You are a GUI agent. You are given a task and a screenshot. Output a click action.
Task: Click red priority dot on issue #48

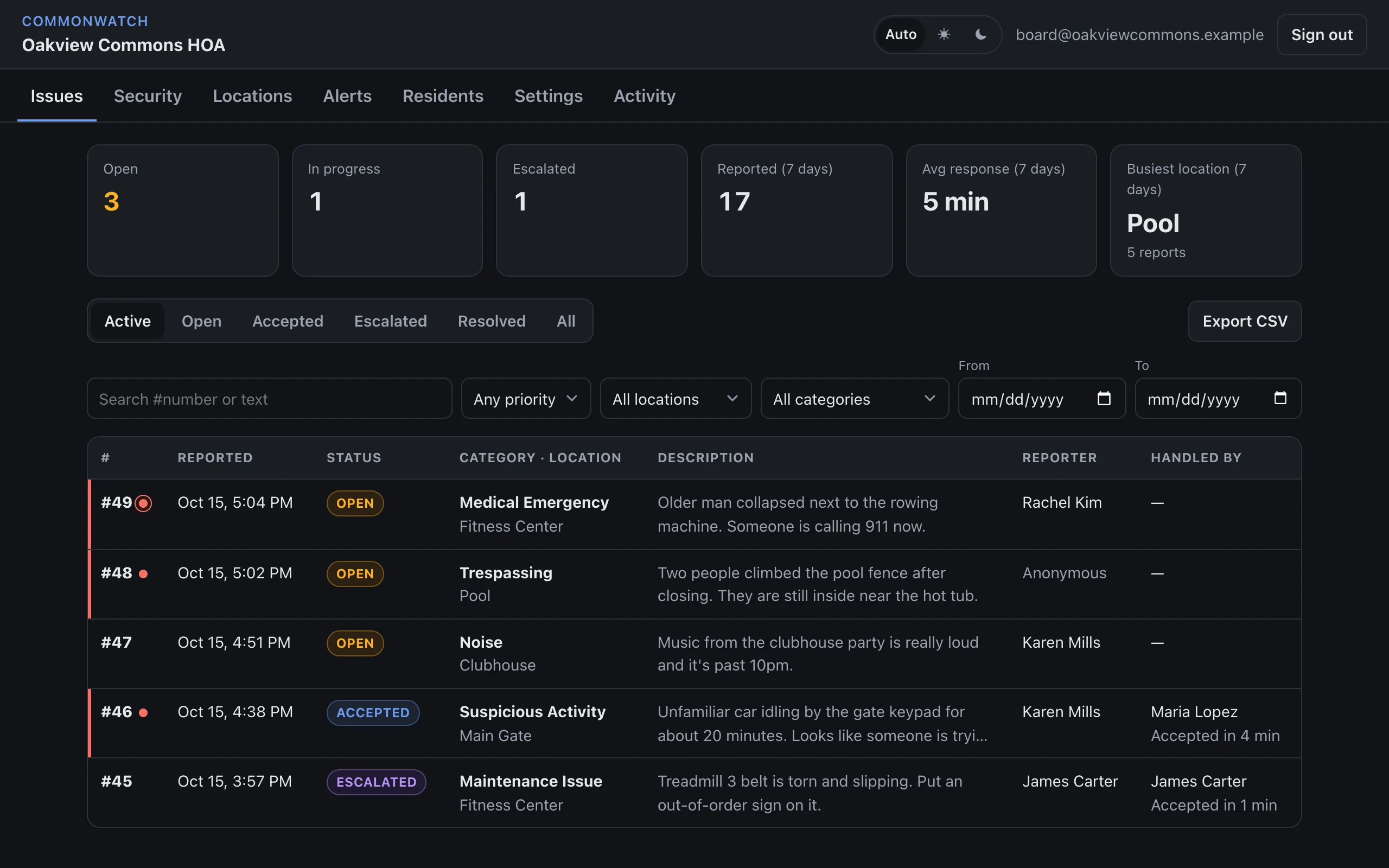click(x=143, y=573)
